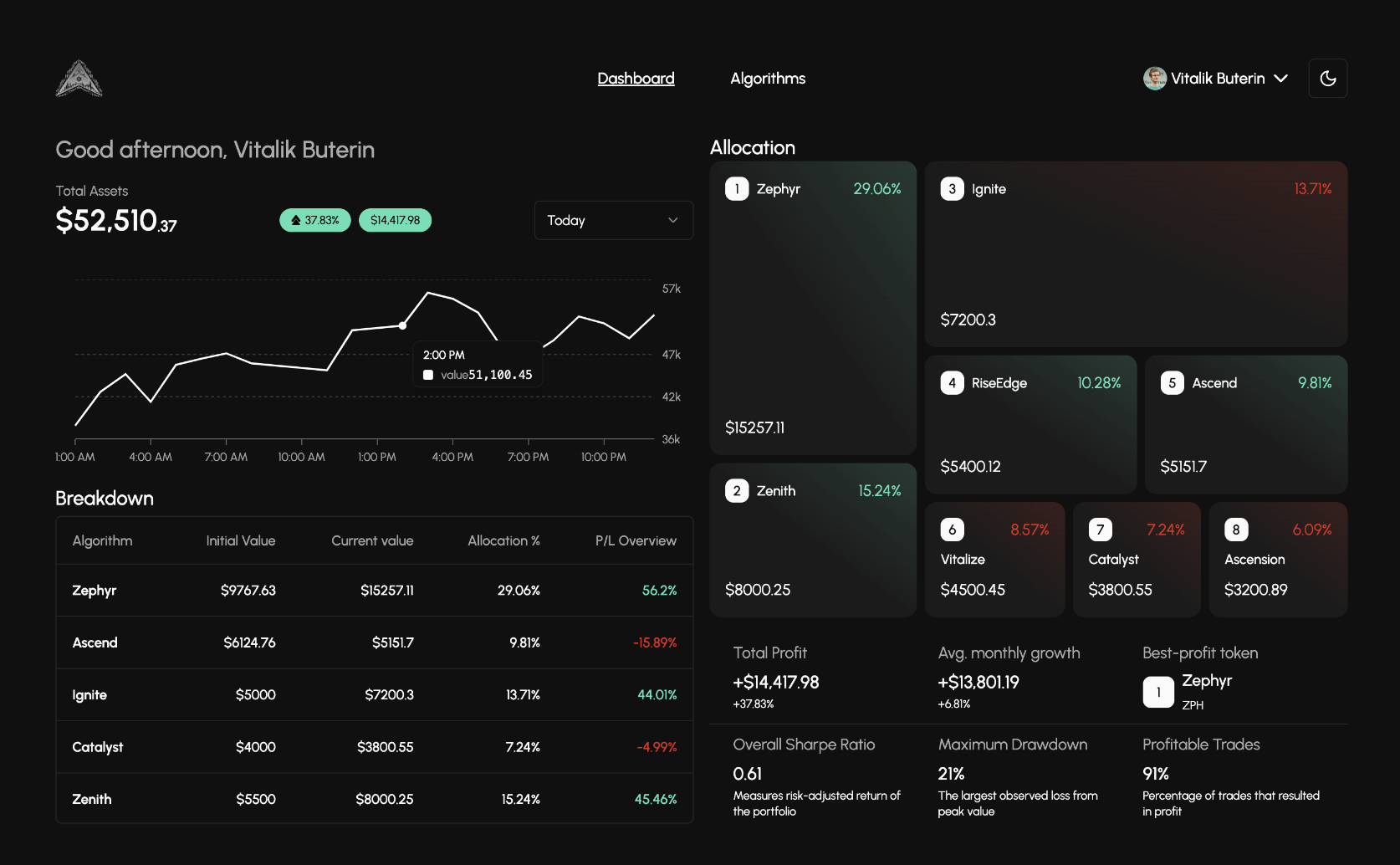Screen dimensions: 1400x865
Task: Click Ignite rank 3 badge
Action: click(x=952, y=189)
